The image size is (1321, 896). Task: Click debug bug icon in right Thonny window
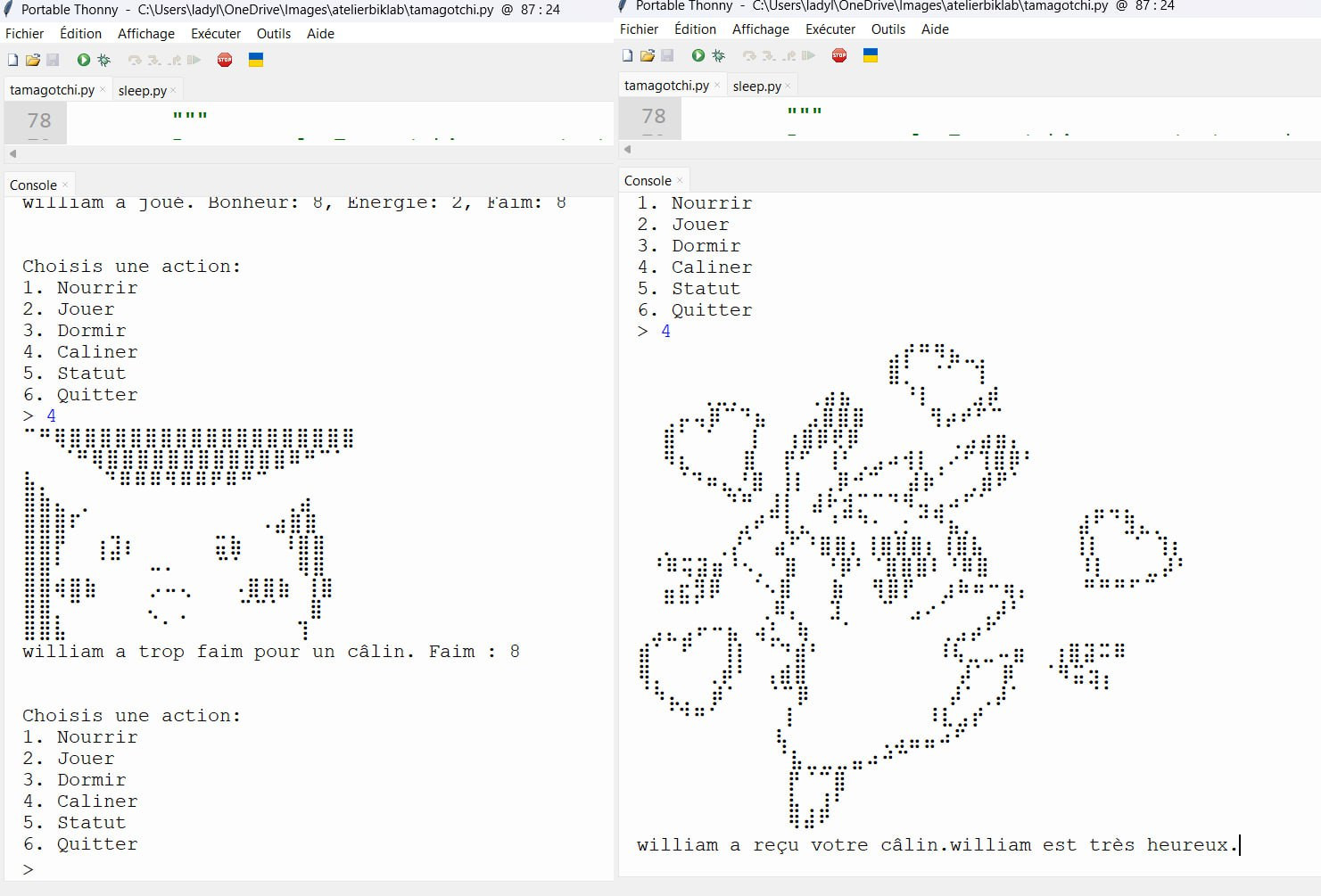(719, 55)
